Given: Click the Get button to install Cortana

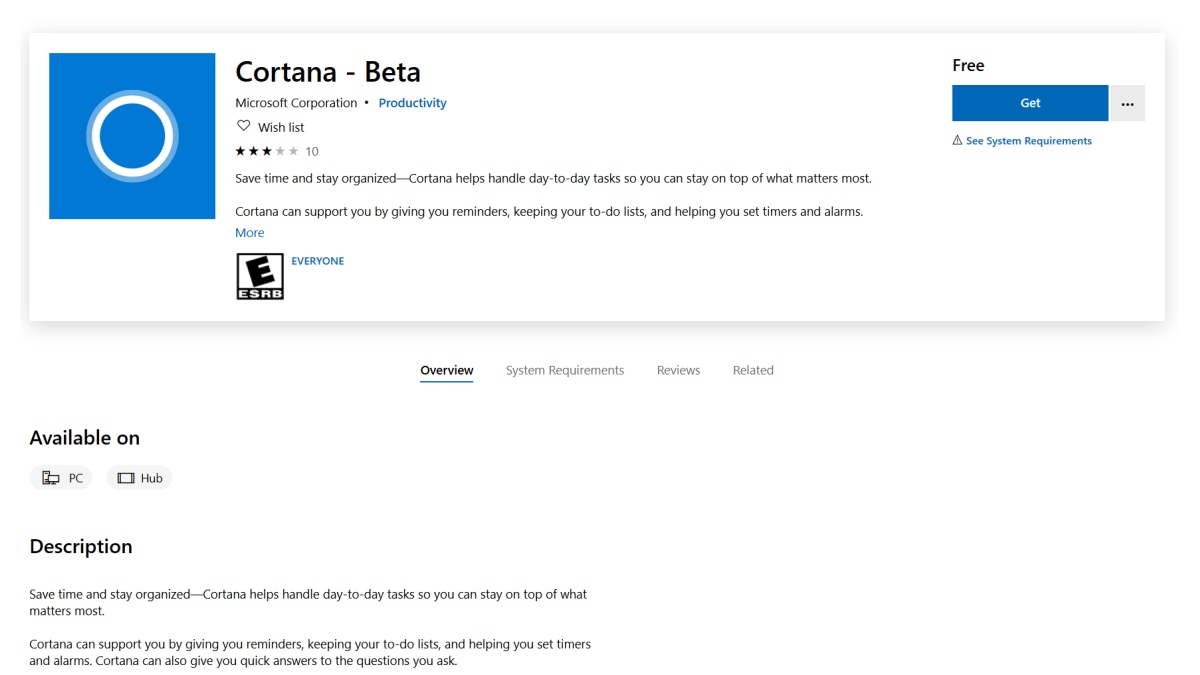Looking at the screenshot, I should (x=1030, y=102).
